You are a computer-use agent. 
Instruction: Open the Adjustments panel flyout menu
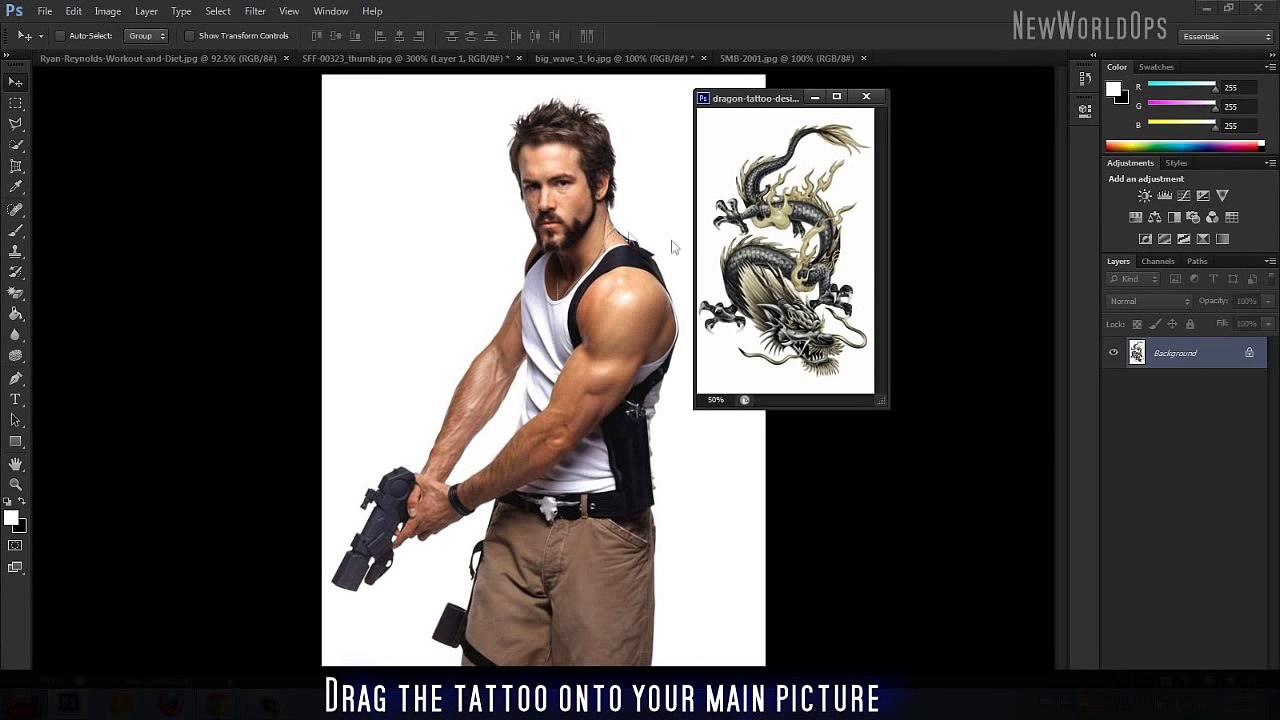coord(1270,163)
